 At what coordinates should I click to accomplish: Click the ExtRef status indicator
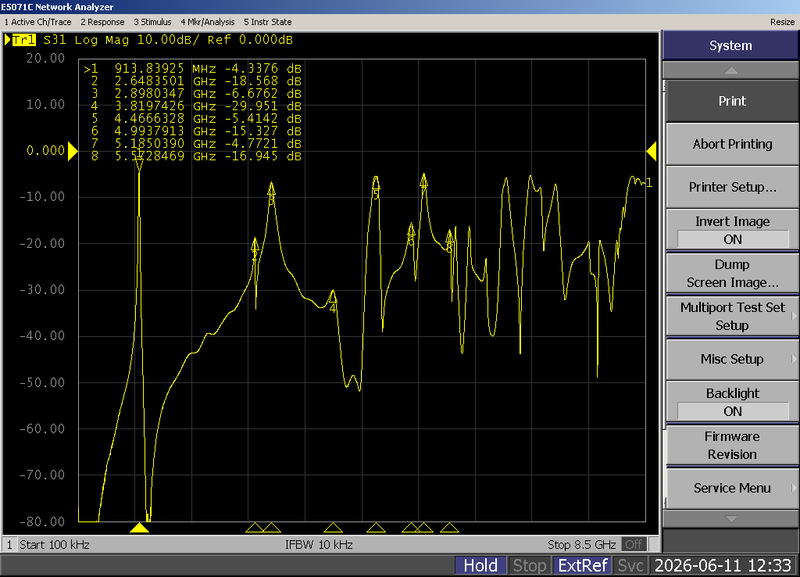tap(583, 565)
